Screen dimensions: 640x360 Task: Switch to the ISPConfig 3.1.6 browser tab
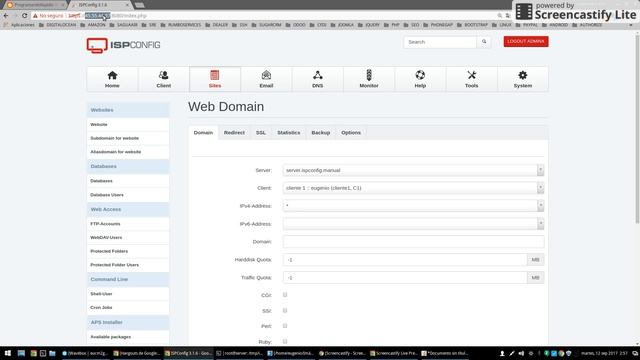(x=99, y=5)
